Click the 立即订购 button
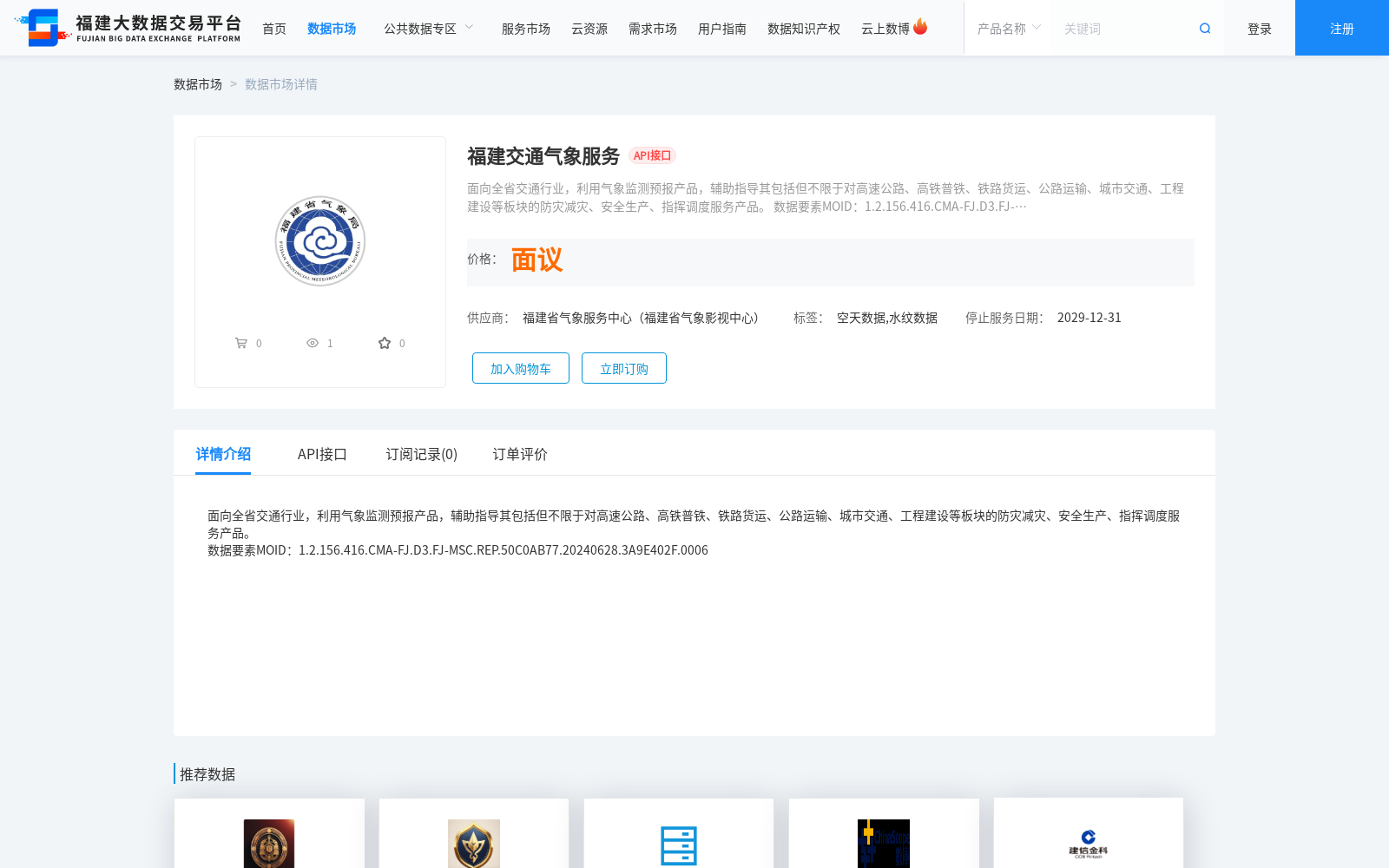The height and width of the screenshot is (868, 1389). (624, 368)
